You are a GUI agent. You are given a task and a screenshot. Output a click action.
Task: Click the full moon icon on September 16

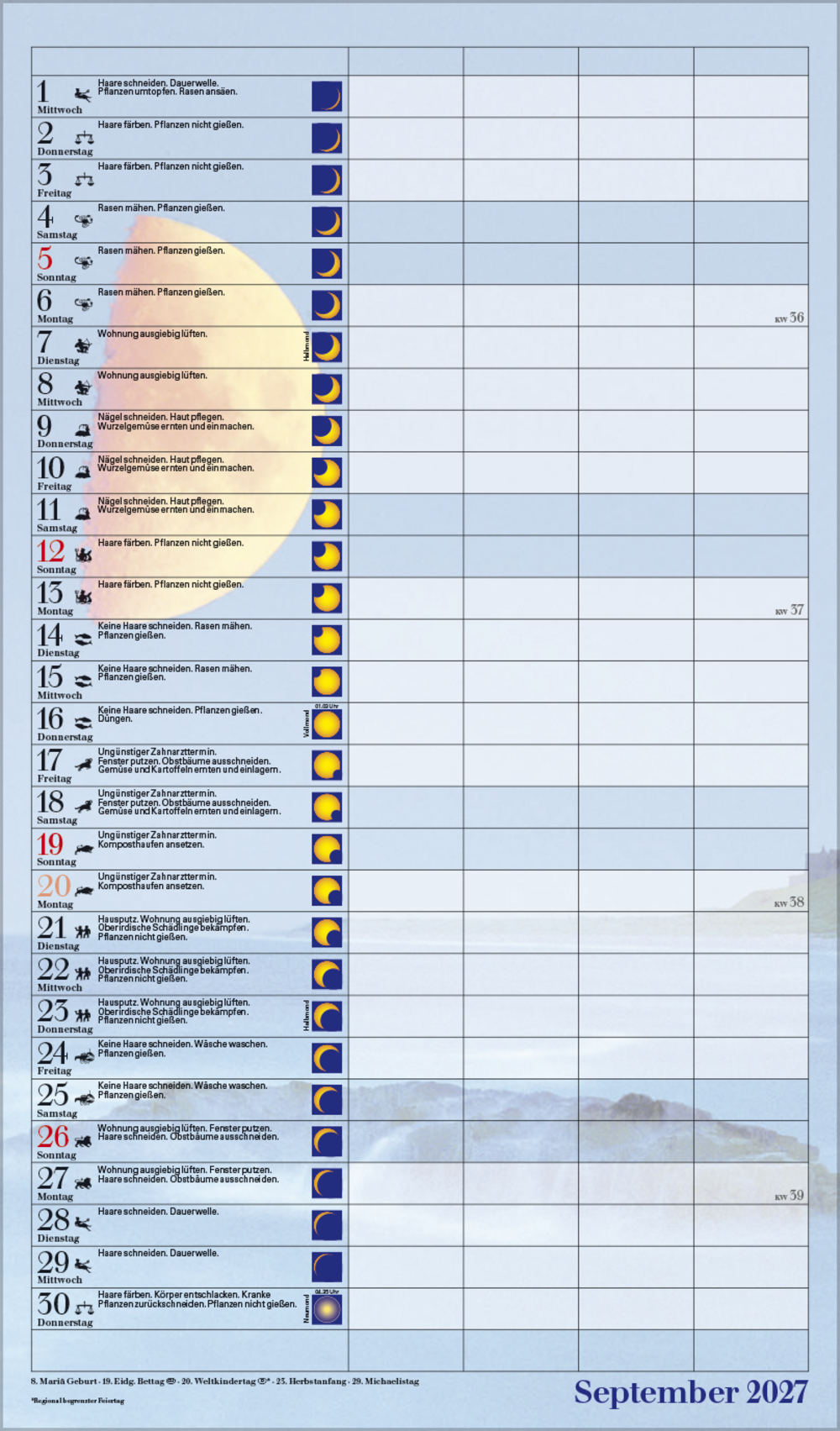(x=327, y=724)
